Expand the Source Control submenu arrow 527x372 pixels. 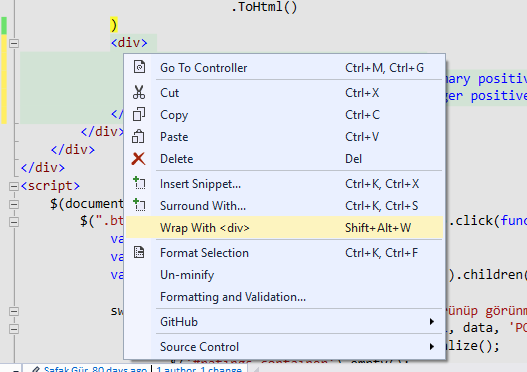click(432, 346)
